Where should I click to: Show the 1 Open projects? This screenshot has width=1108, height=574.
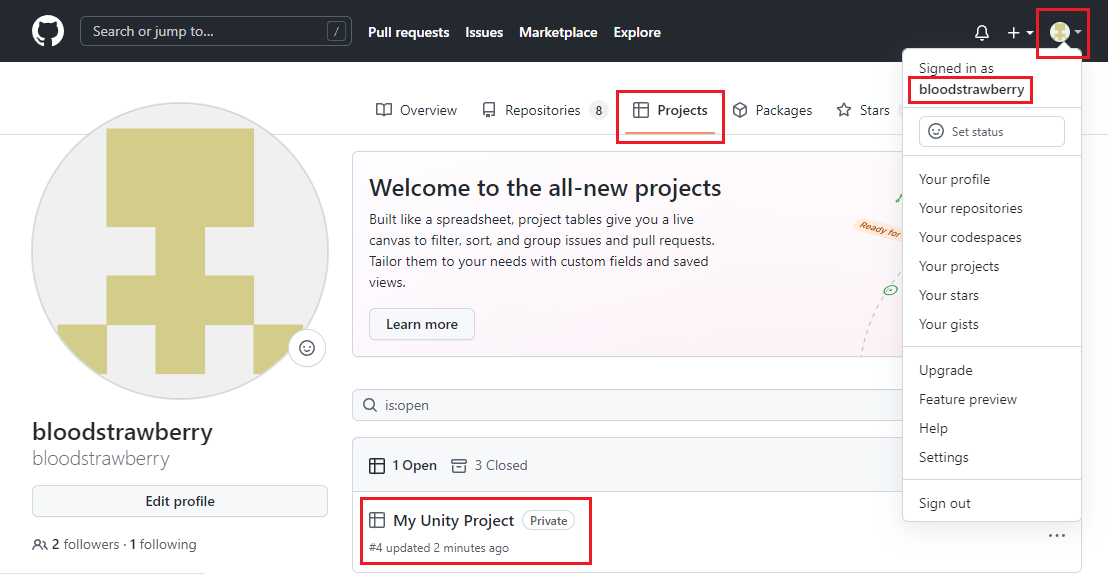(403, 466)
